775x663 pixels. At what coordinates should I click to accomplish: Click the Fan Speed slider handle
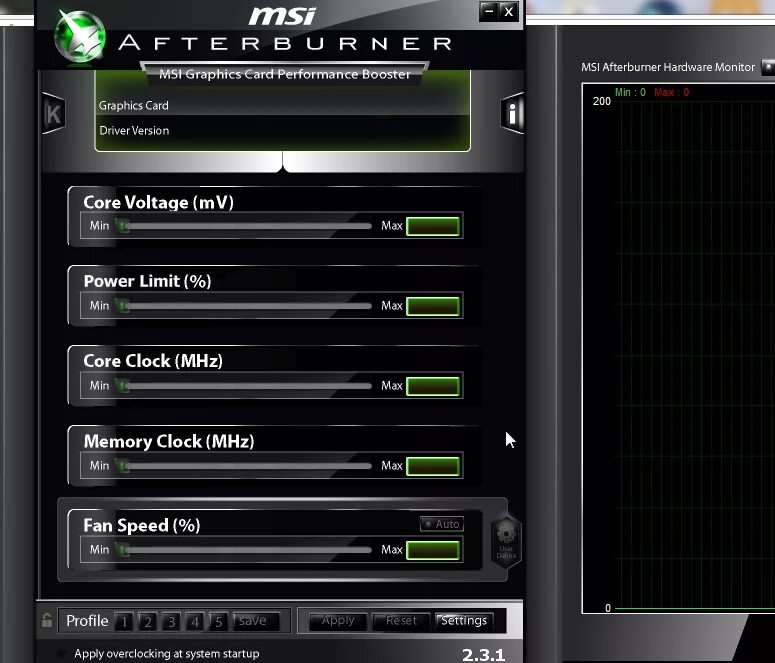point(123,550)
